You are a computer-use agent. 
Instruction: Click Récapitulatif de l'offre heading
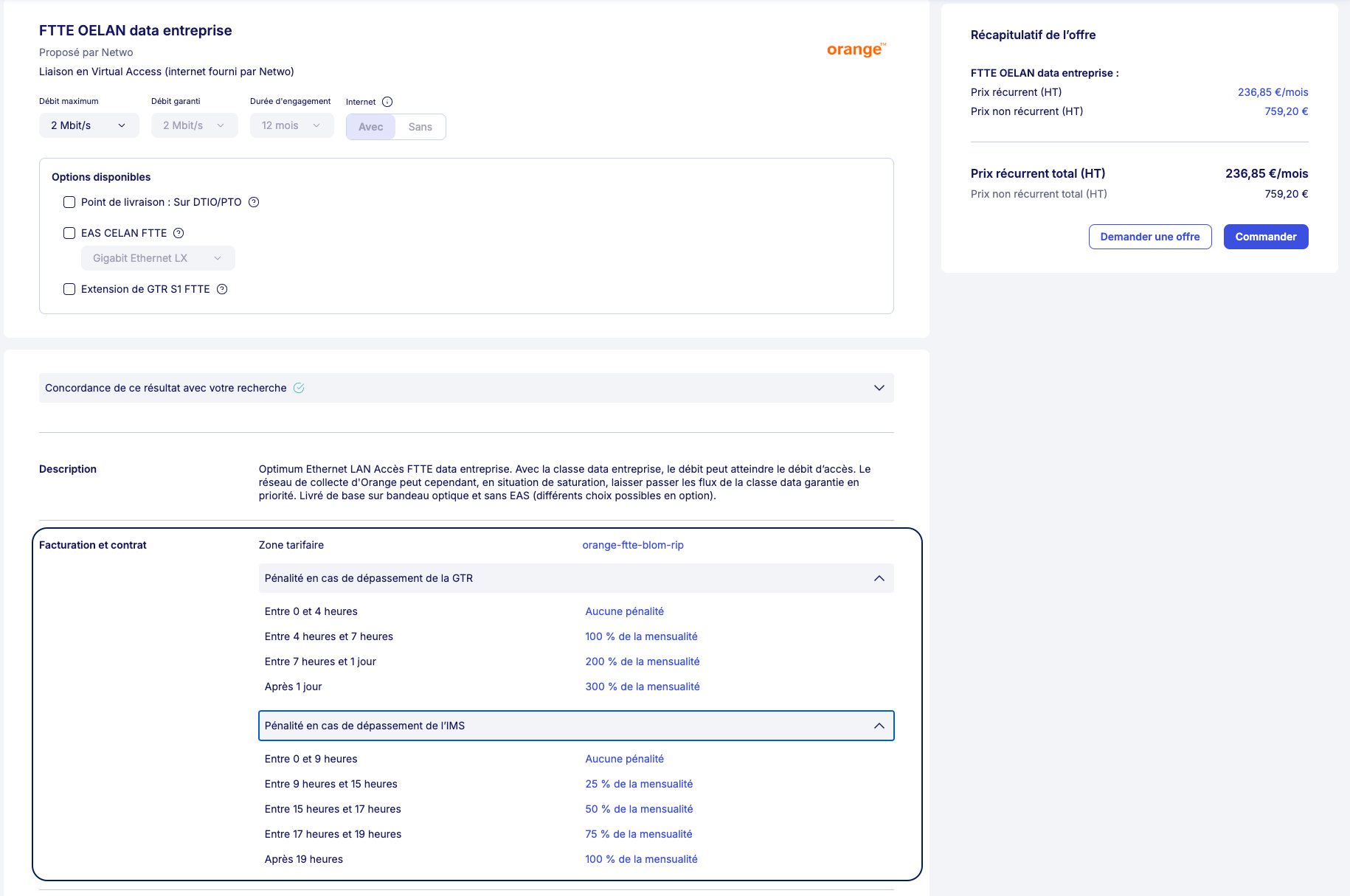click(1033, 35)
